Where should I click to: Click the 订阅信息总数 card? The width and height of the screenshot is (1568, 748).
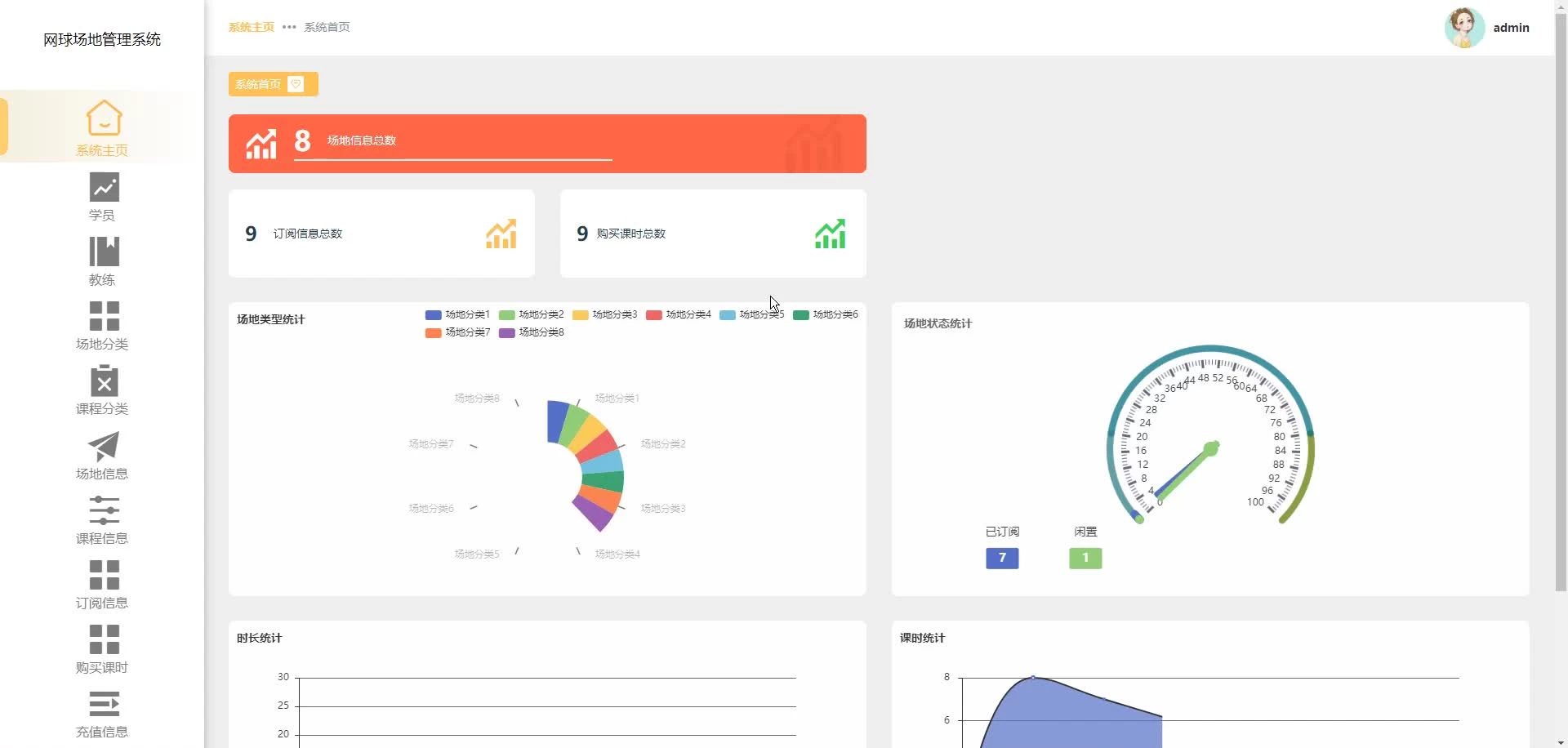(x=381, y=234)
